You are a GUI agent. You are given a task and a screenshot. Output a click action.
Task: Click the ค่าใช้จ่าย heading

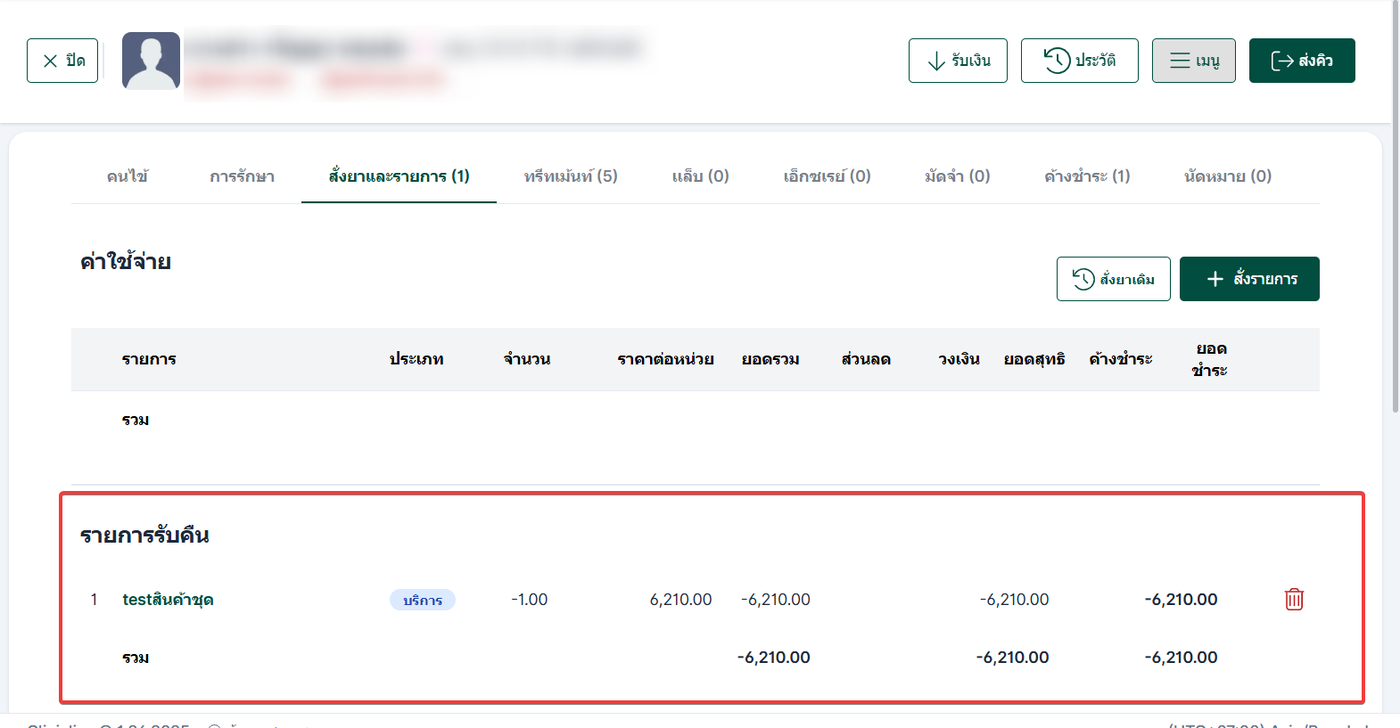click(125, 263)
